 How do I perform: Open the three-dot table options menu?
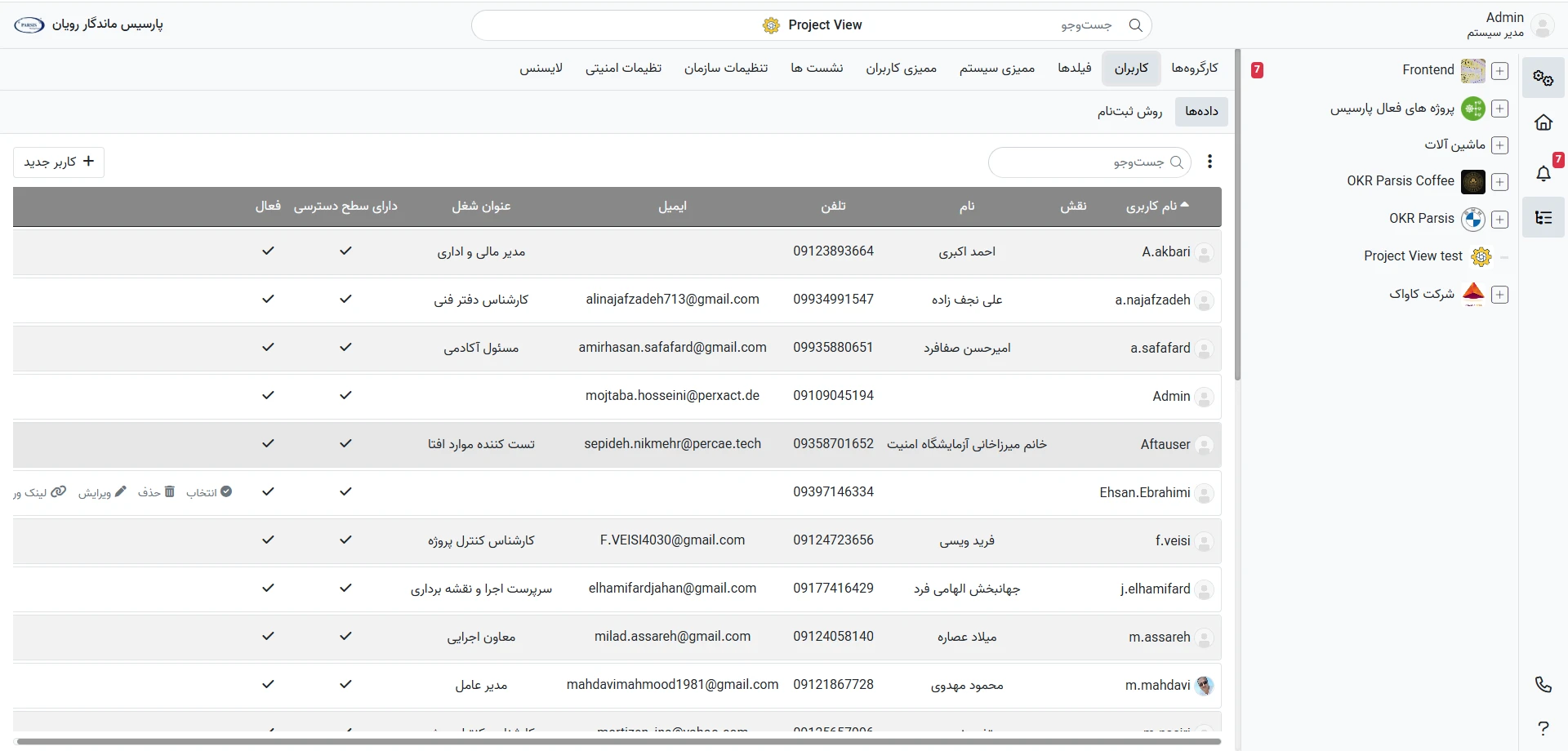click(x=1209, y=162)
